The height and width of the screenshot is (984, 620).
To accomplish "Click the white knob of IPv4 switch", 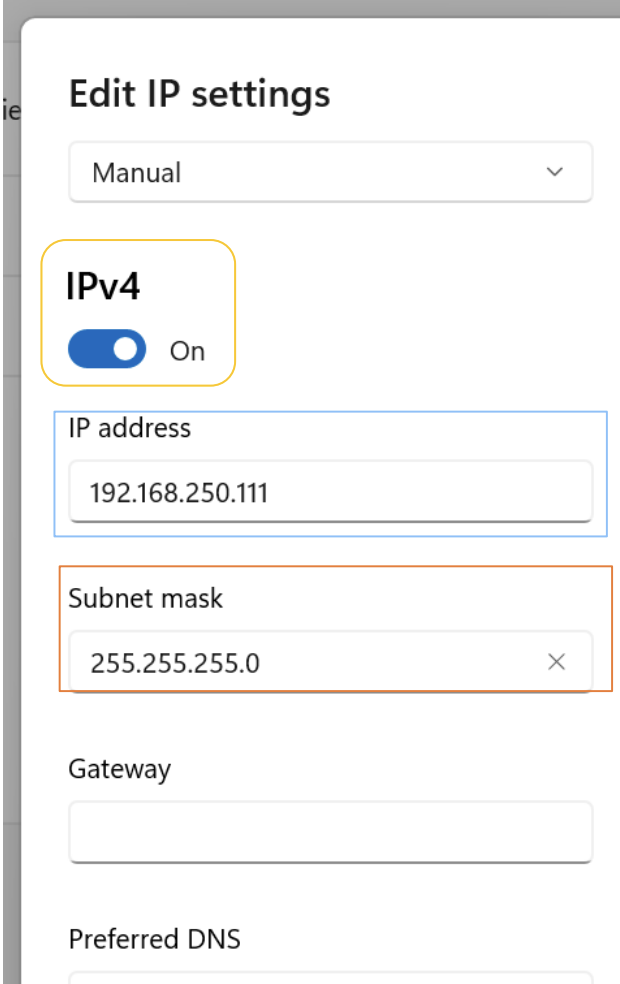I will pyautogui.click(x=126, y=349).
